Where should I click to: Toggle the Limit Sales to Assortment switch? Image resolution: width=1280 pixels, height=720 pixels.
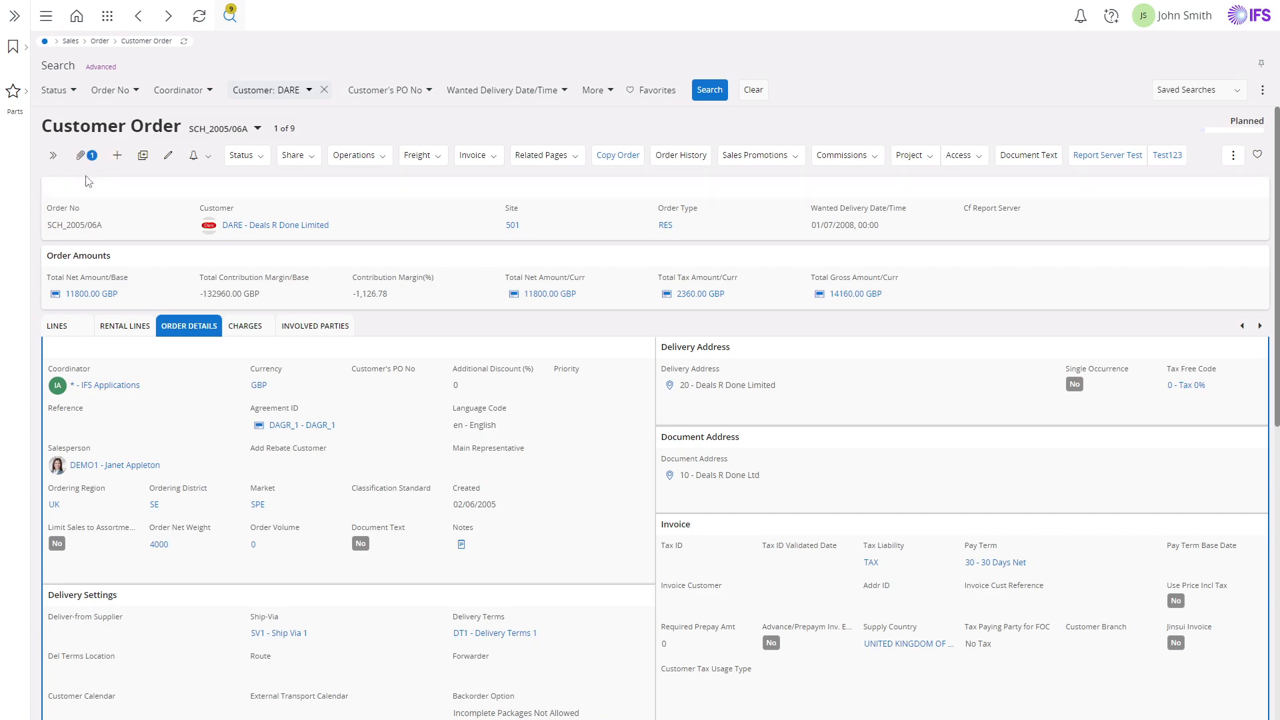(57, 543)
